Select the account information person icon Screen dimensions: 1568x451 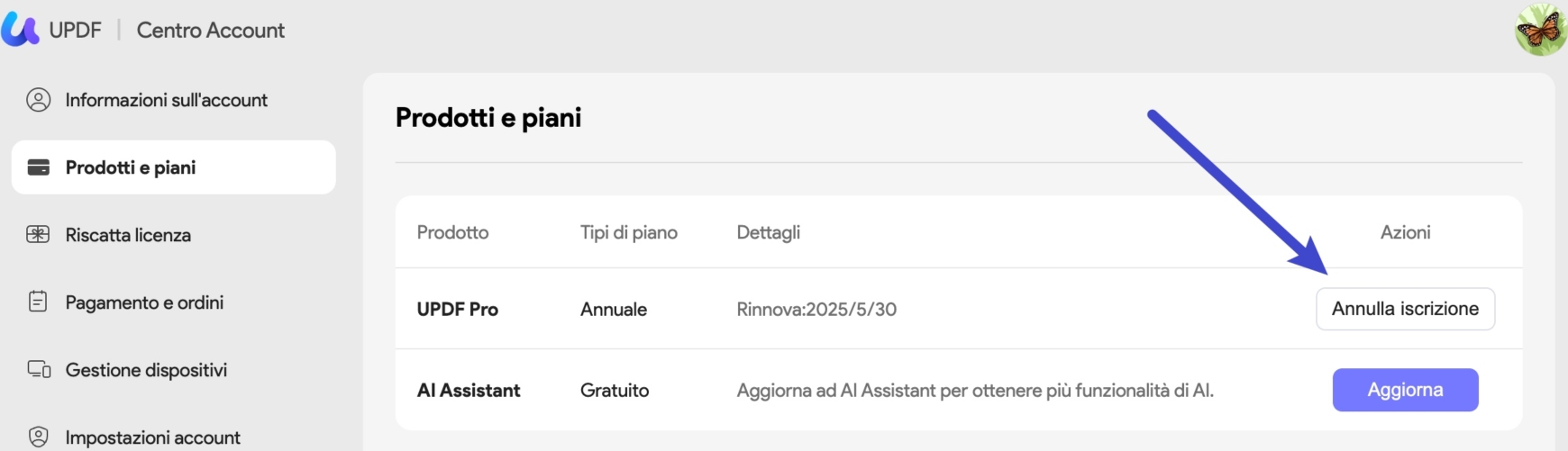(x=39, y=100)
